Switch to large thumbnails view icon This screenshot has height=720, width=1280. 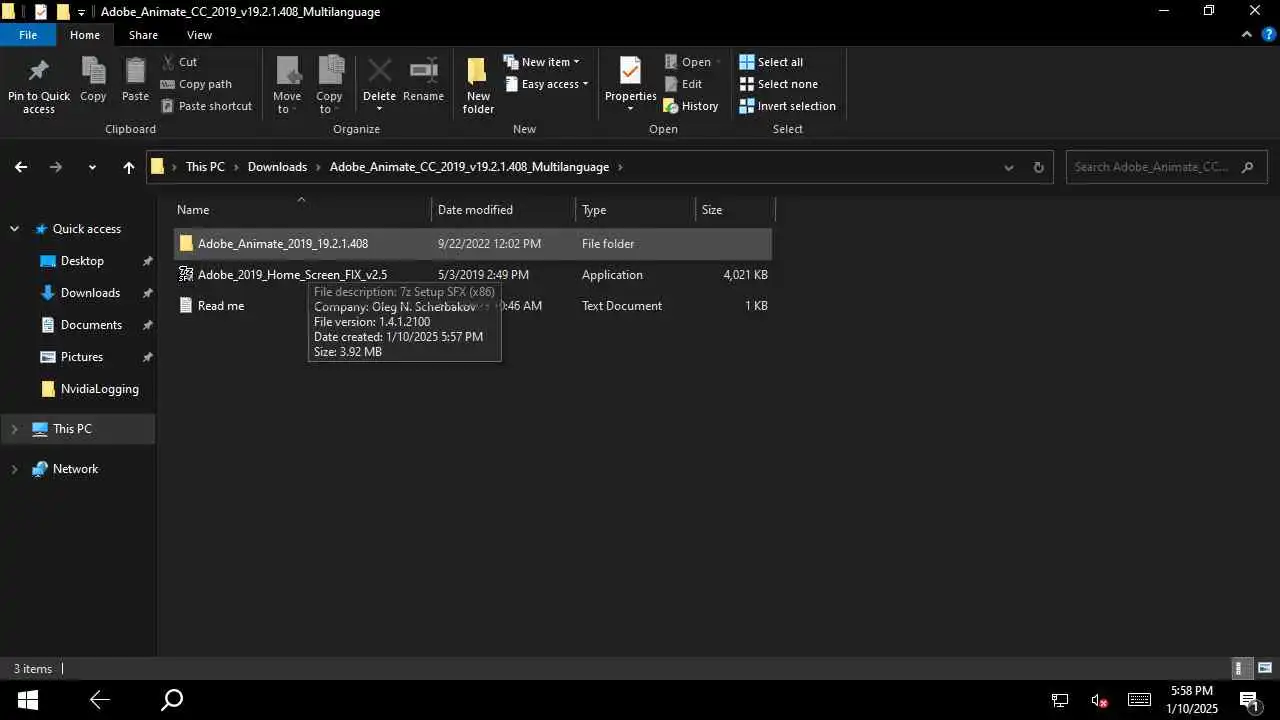[1264, 668]
